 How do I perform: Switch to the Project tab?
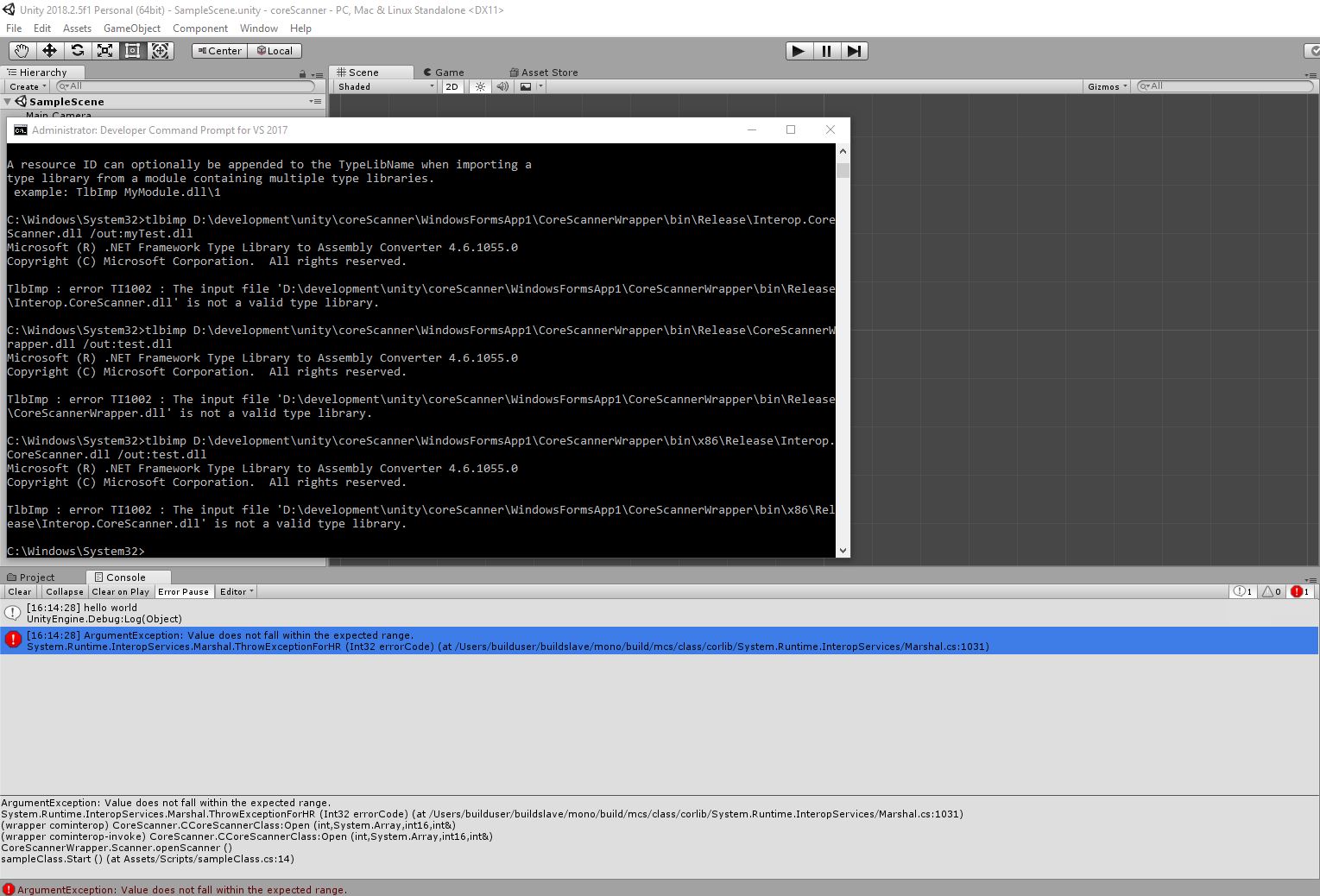point(31,577)
